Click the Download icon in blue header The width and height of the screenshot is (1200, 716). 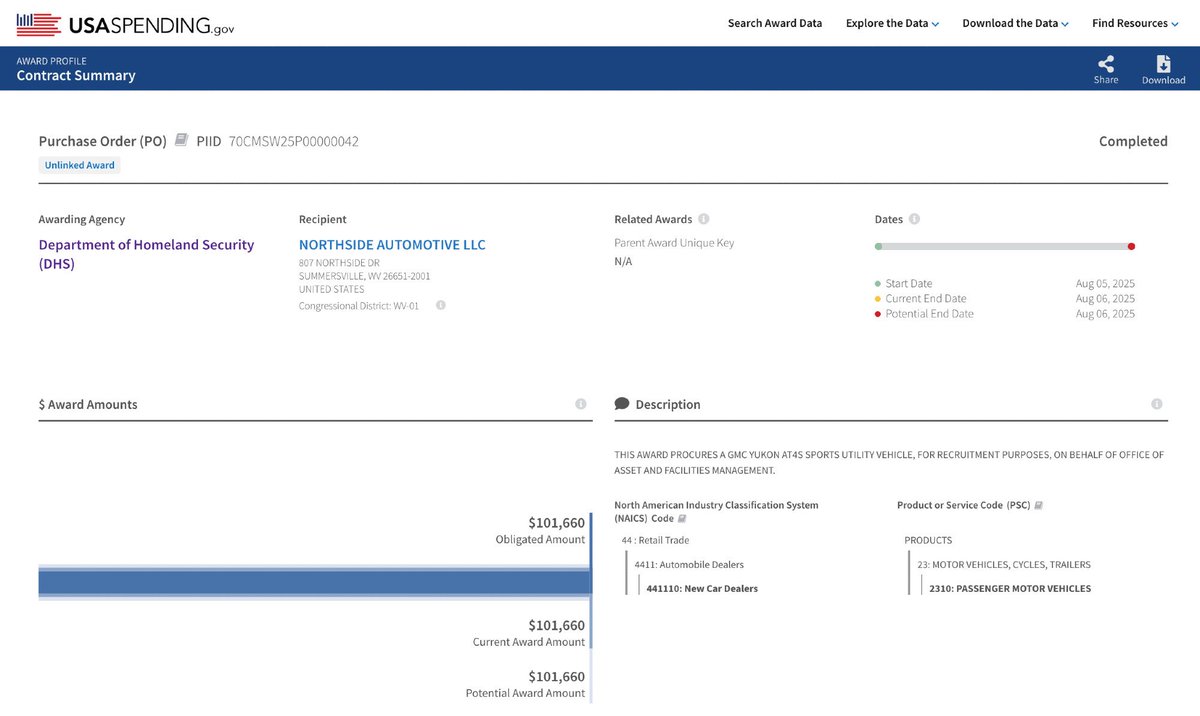pyautogui.click(x=1164, y=63)
